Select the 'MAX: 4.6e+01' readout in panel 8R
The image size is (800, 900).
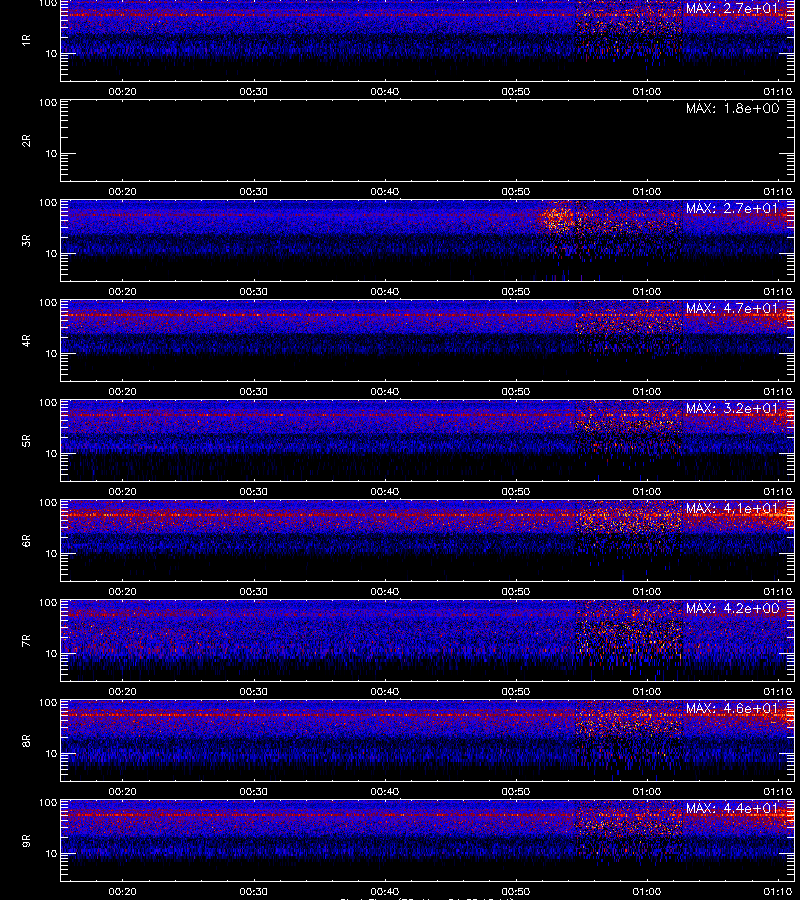732,708
